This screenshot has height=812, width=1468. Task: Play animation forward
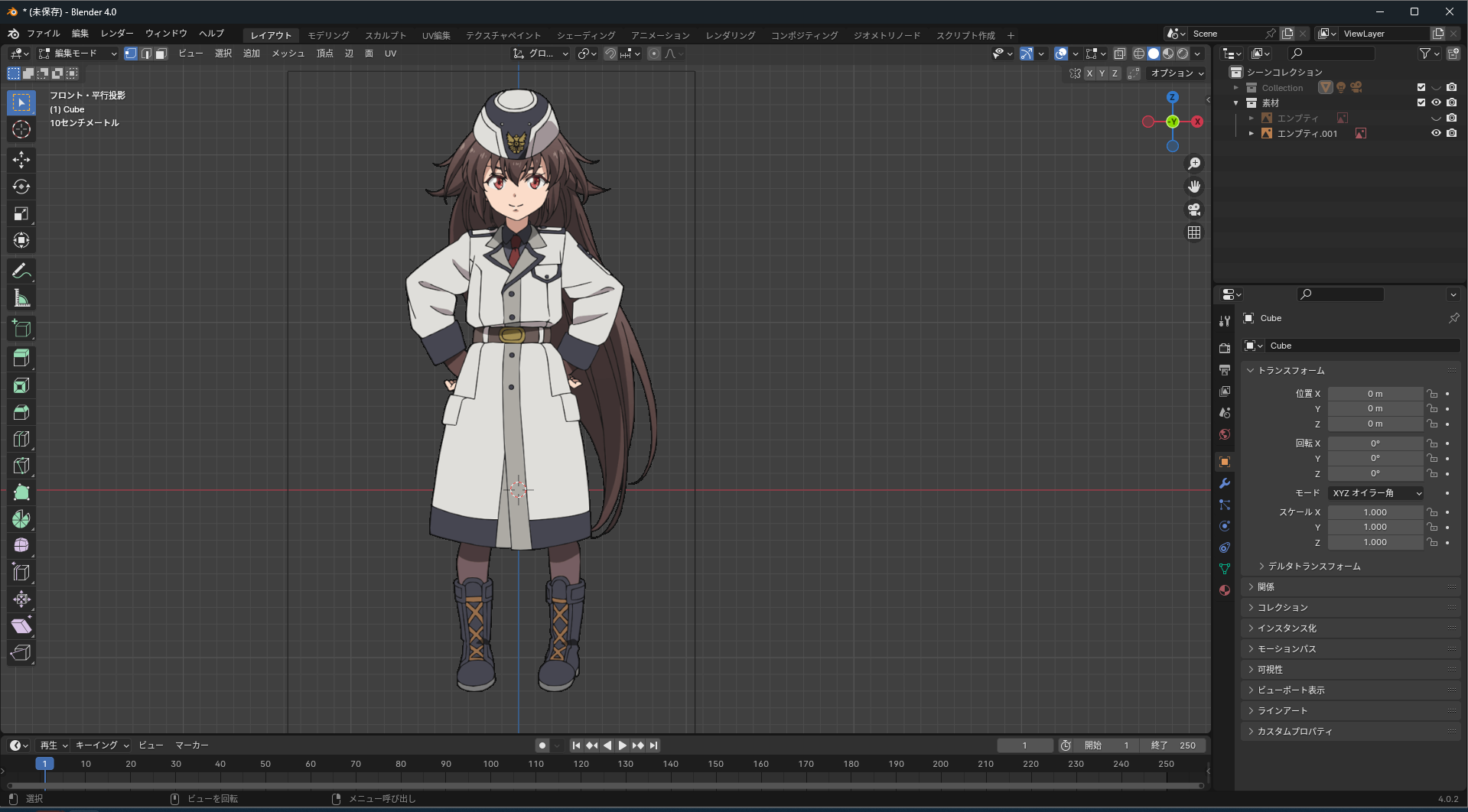pyautogui.click(x=623, y=745)
